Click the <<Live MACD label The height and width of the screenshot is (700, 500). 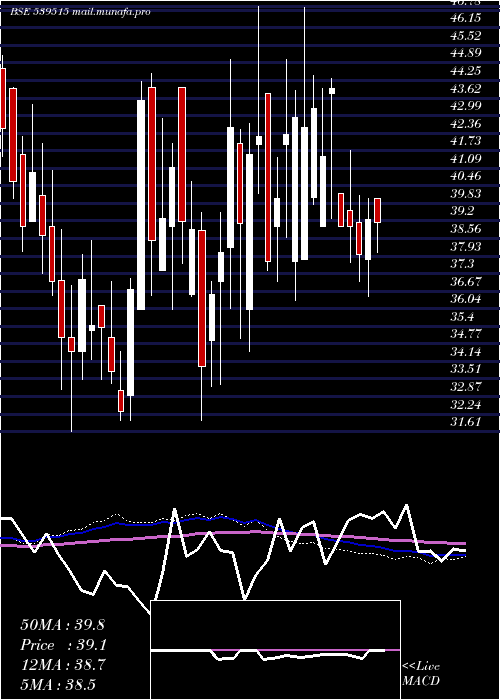[421, 674]
